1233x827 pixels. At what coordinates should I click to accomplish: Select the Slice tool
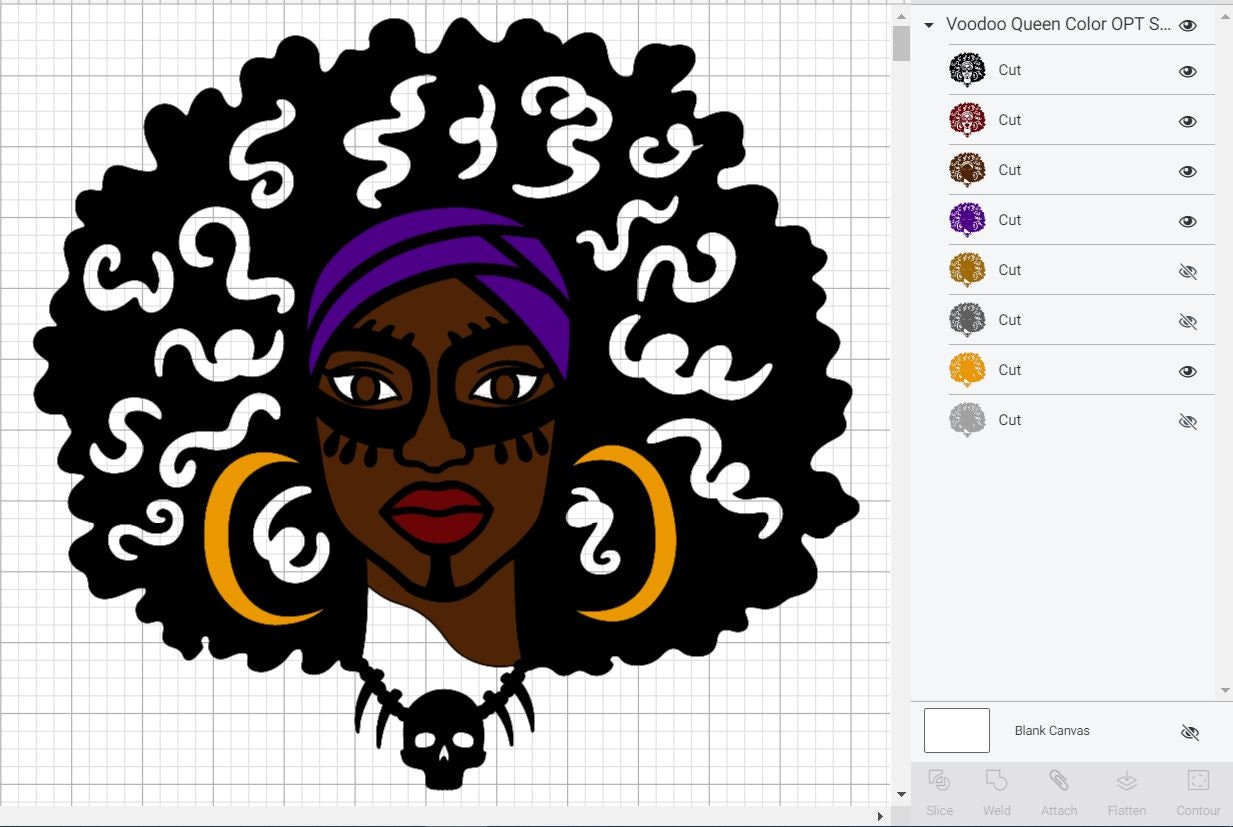pyautogui.click(x=939, y=793)
